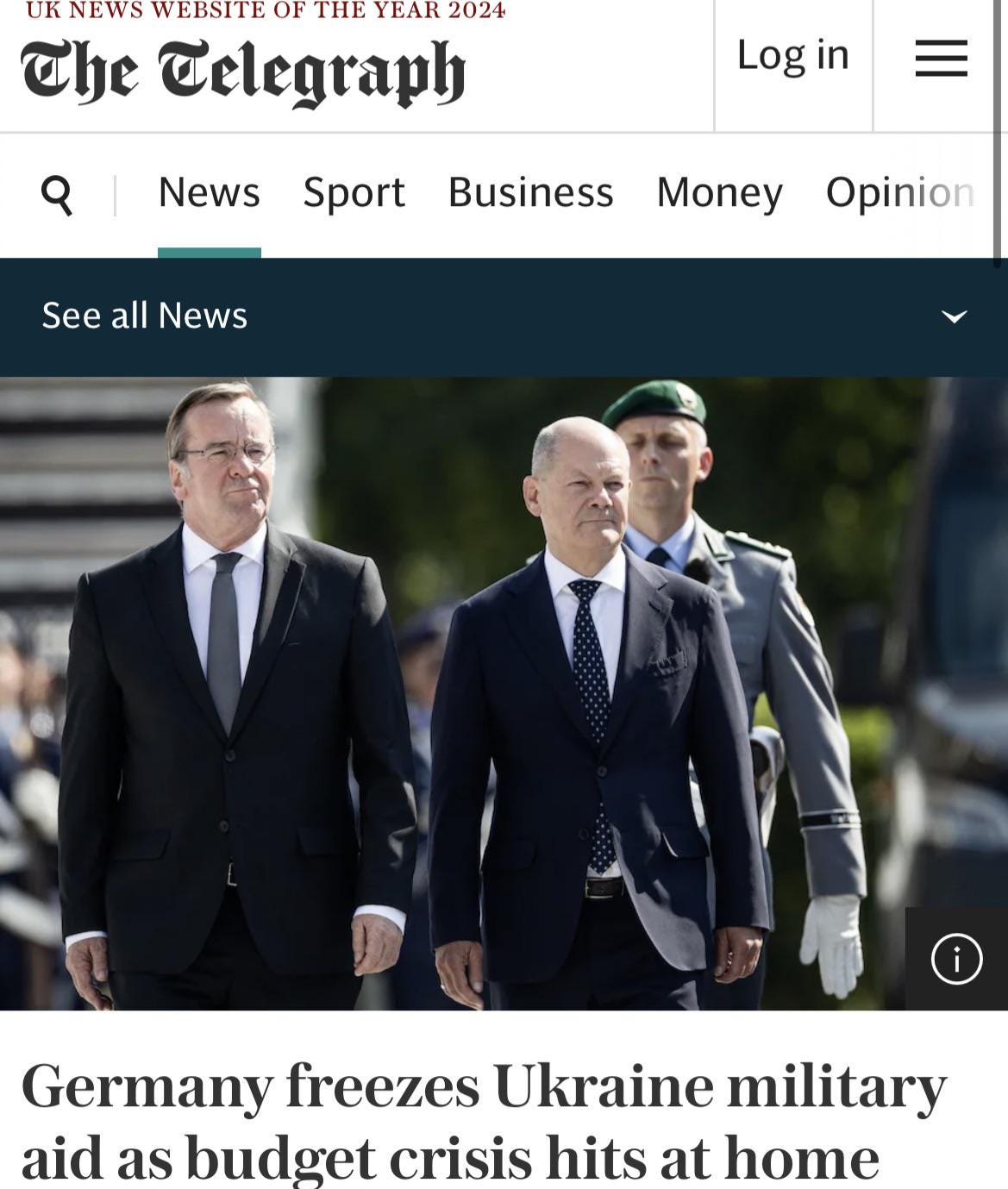
Task: Open the Business section
Action: coord(530,192)
